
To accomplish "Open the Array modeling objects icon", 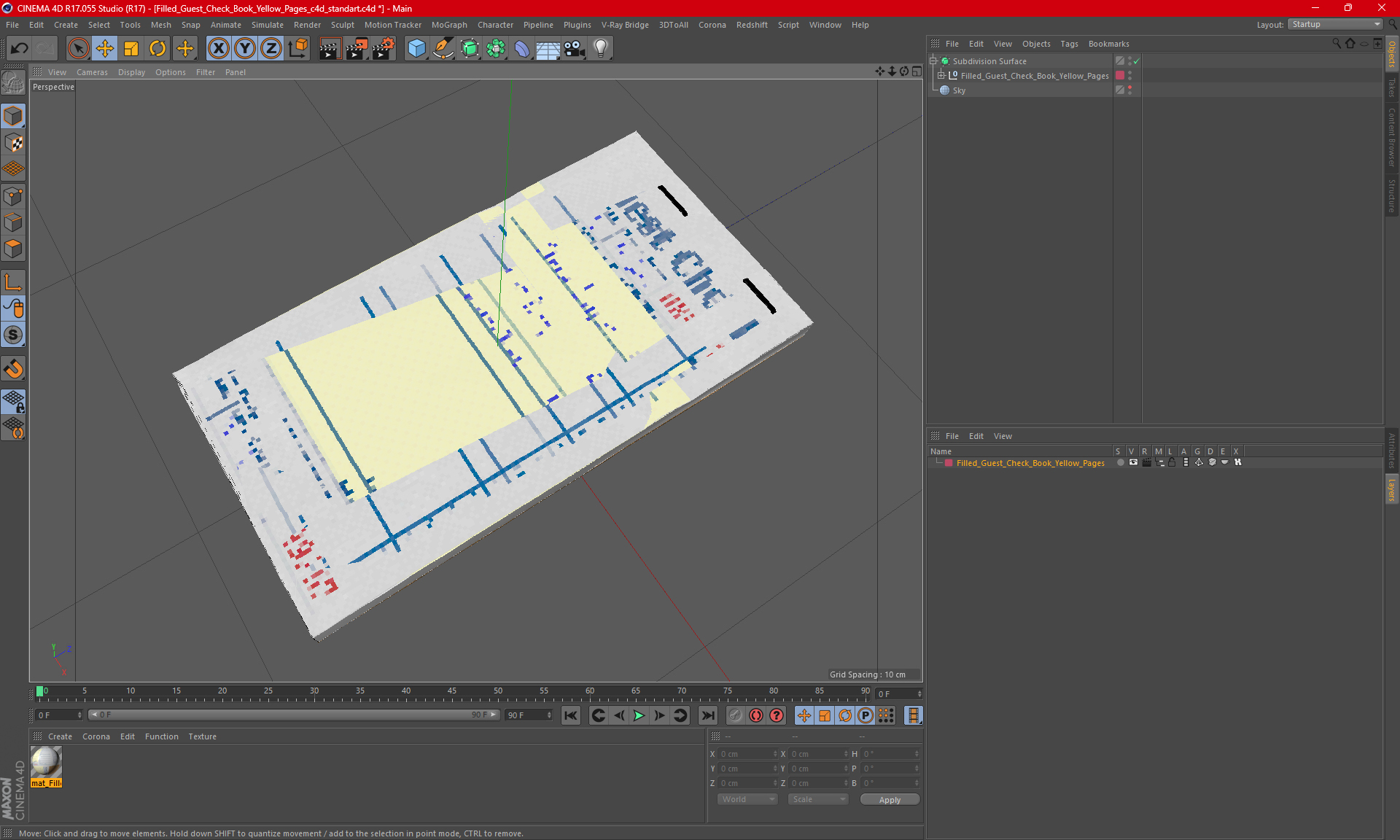I will 496,49.
